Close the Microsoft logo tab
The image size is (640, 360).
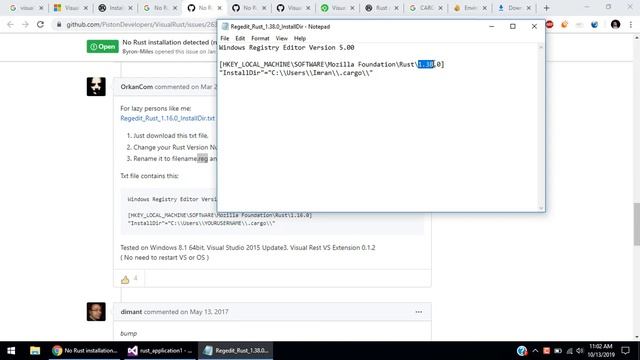[x=86, y=8]
